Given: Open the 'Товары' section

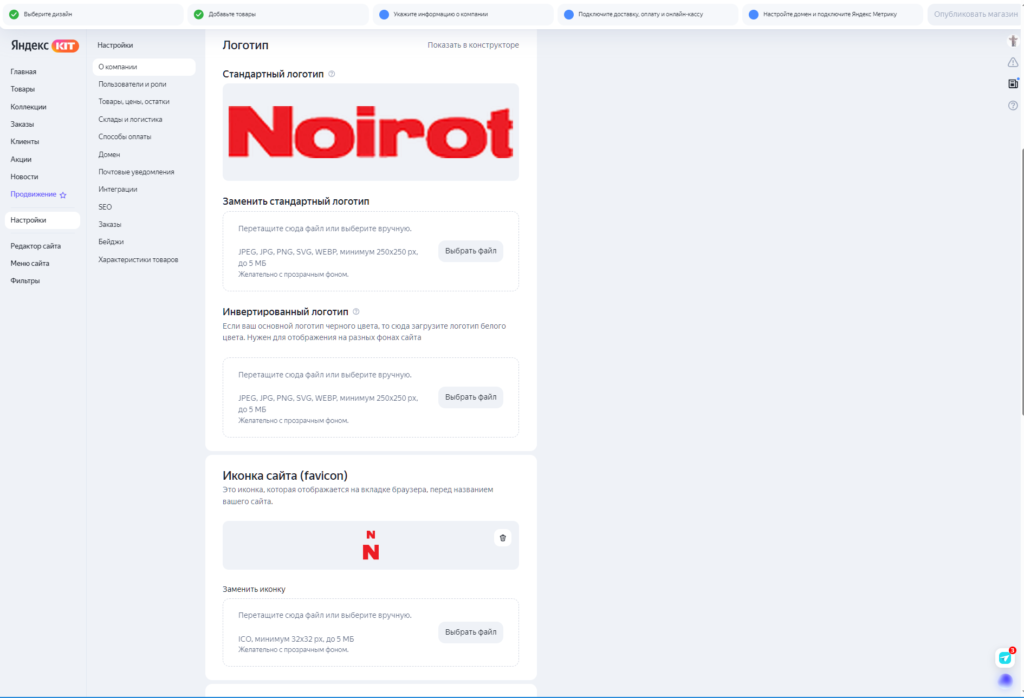Looking at the screenshot, I should pos(23,89).
